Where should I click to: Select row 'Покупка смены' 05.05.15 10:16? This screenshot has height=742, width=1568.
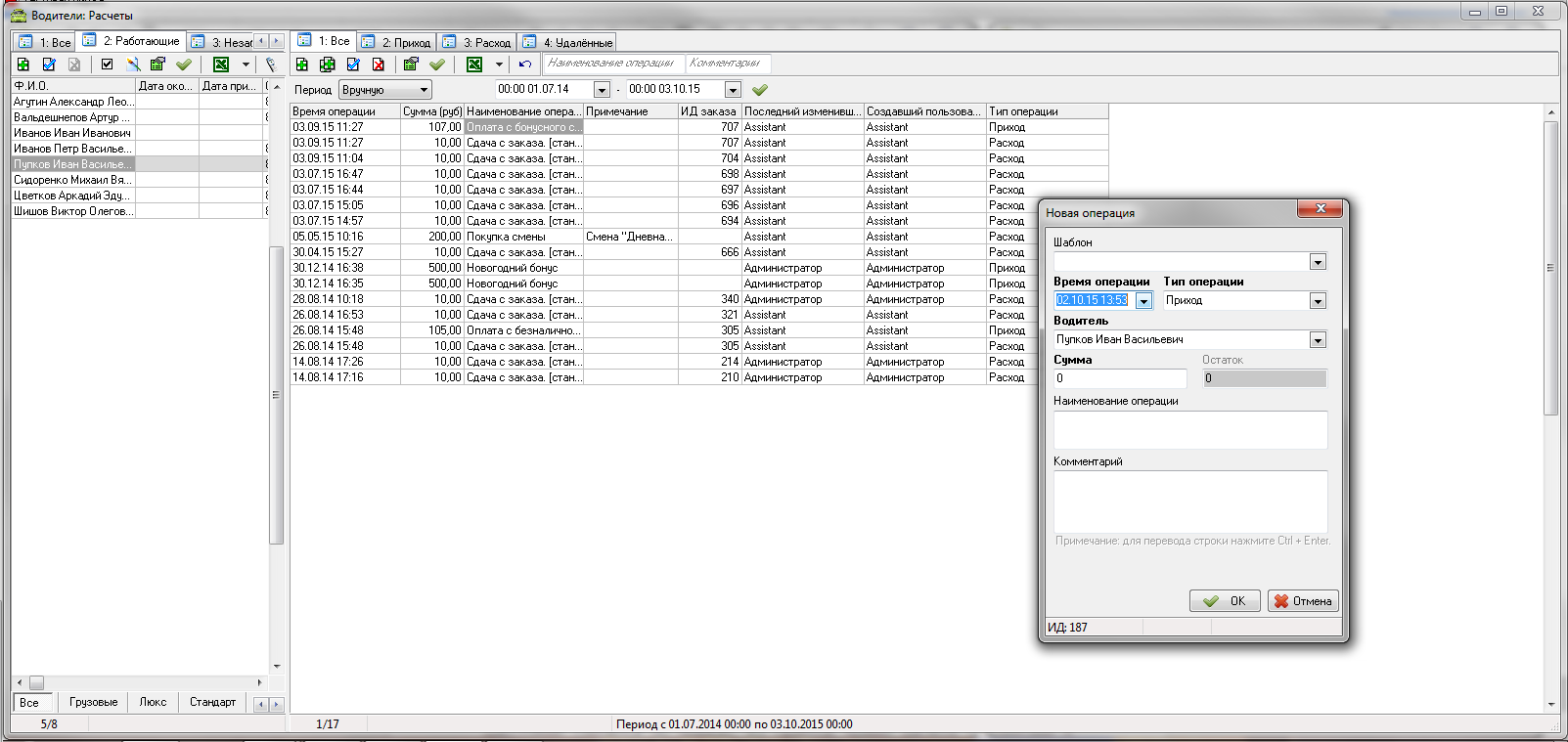[x=699, y=237]
